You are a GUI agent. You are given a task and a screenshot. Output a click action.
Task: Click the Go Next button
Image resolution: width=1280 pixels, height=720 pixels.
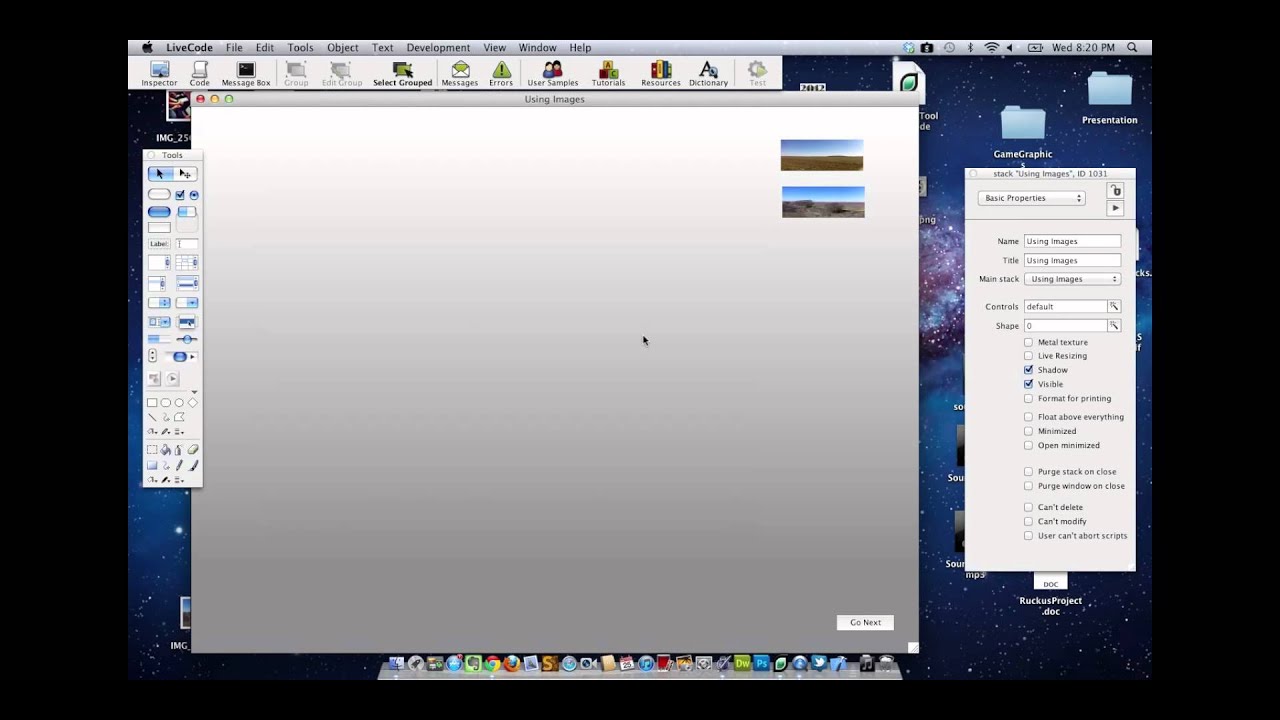coord(865,622)
